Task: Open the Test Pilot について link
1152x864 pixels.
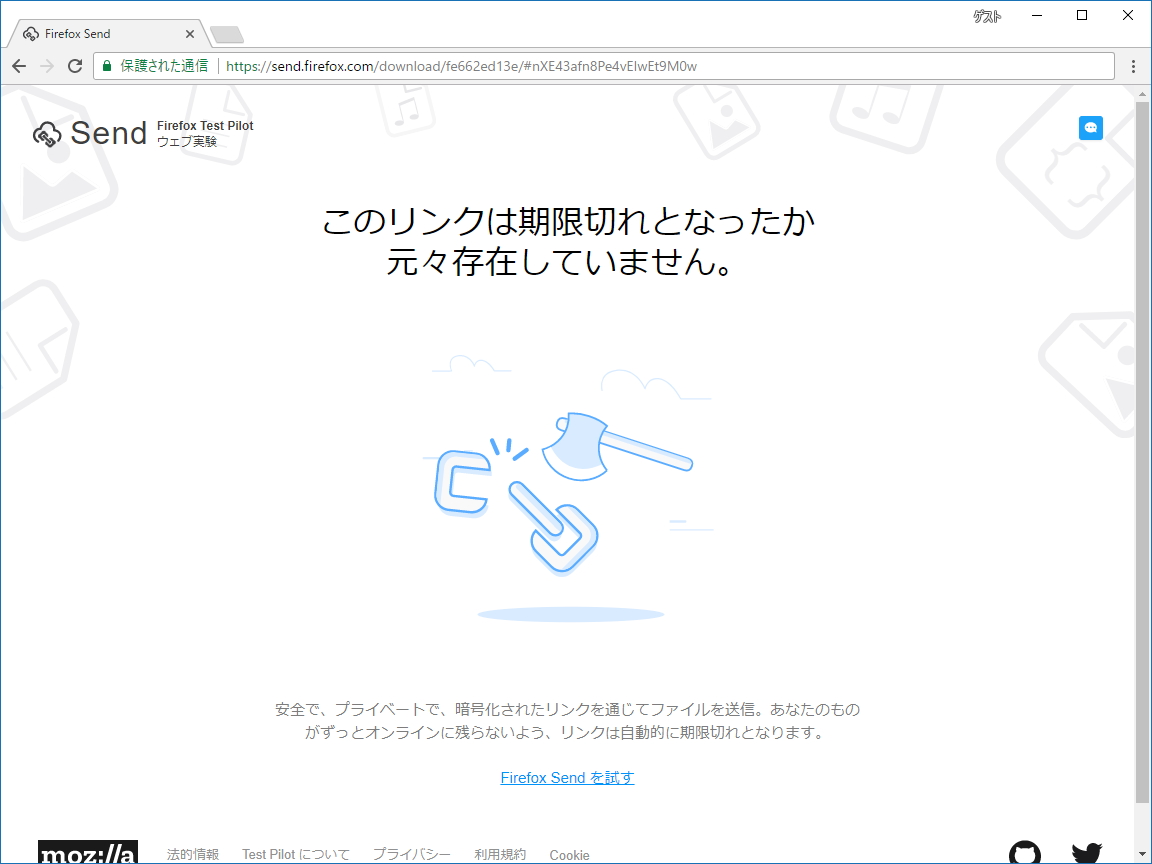Action: (x=296, y=855)
